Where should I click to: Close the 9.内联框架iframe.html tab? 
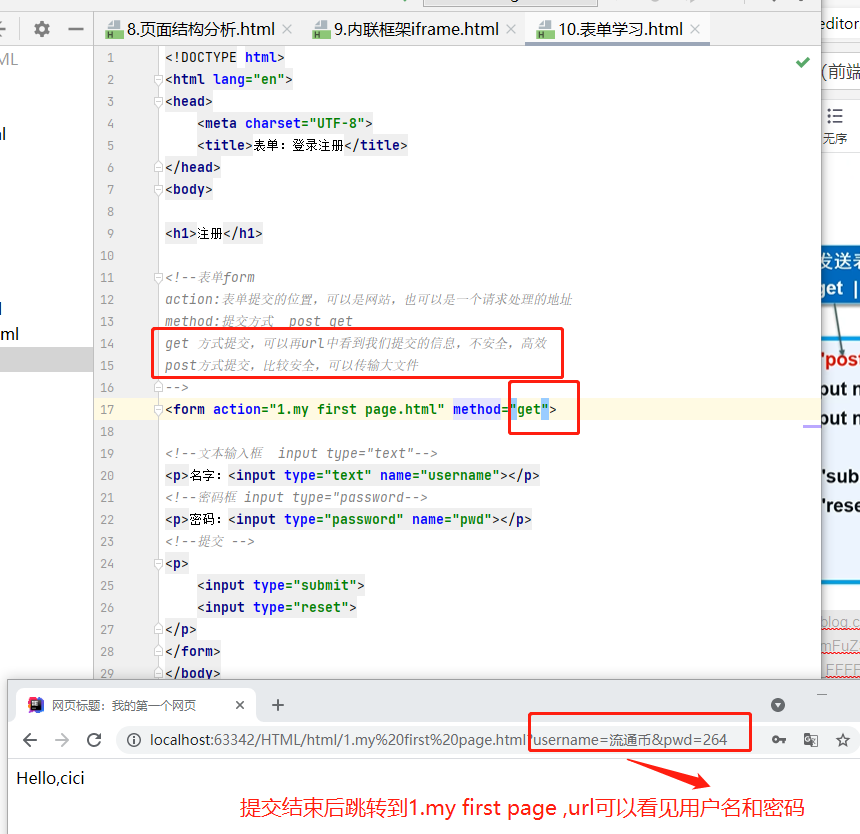511,29
